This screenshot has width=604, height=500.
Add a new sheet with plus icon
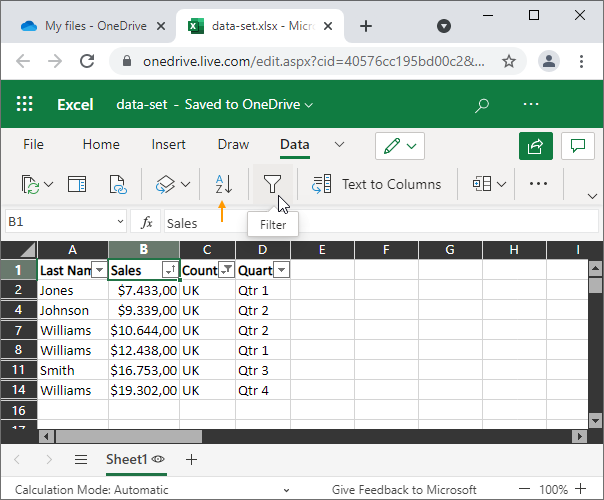192,459
